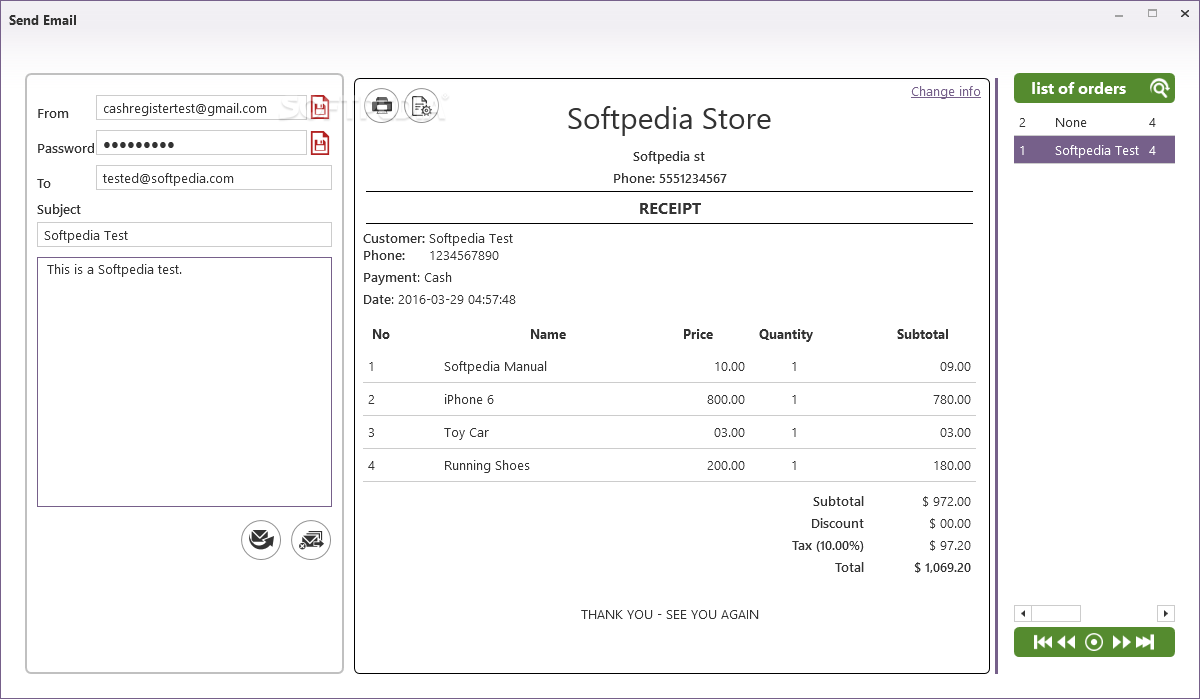Viewport: 1200px width, 699px height.
Task: Click the Price column header
Action: click(698, 335)
